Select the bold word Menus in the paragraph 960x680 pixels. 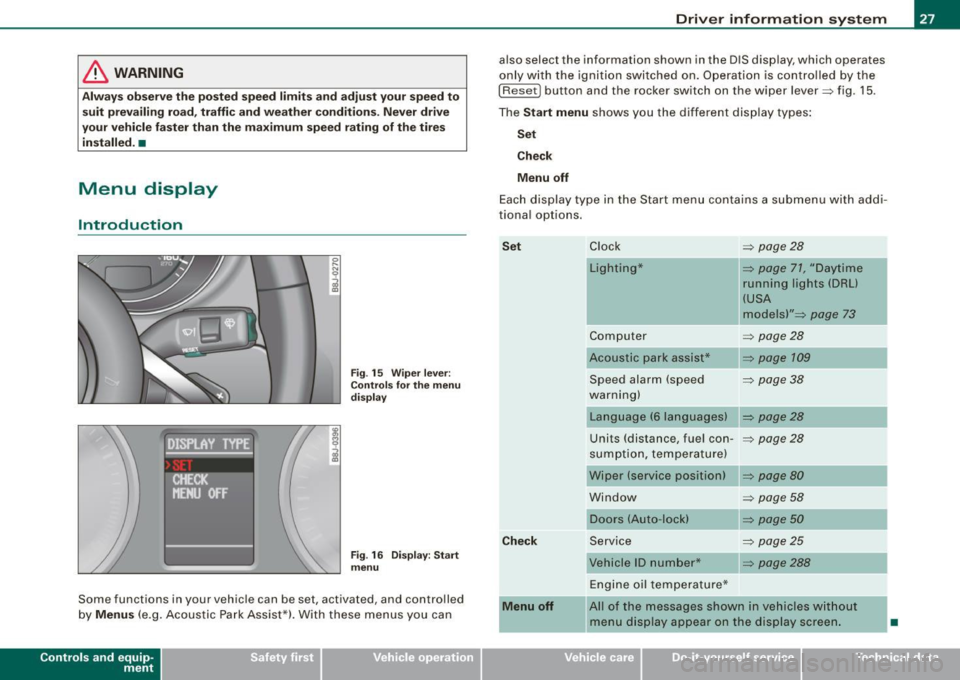115,615
